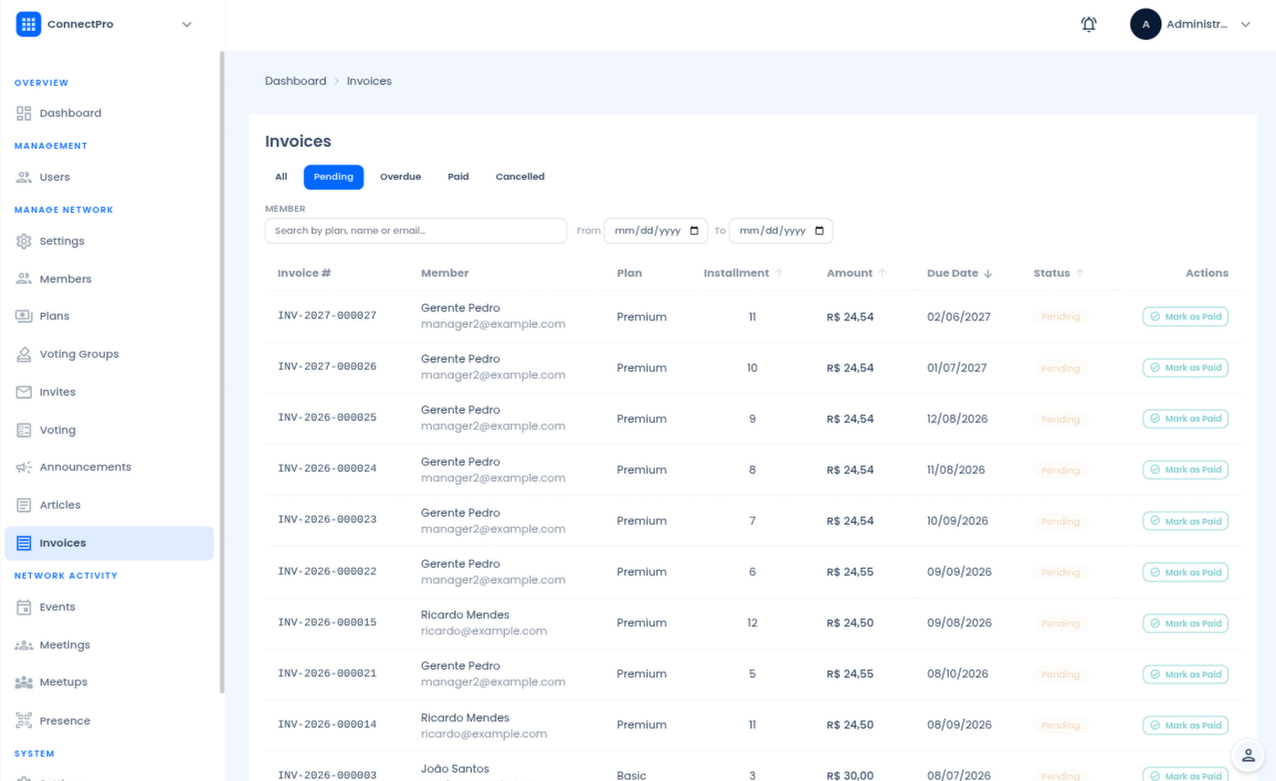Open Meetings in the sidebar
Screen dimensions: 1276x781
tap(110, 645)
